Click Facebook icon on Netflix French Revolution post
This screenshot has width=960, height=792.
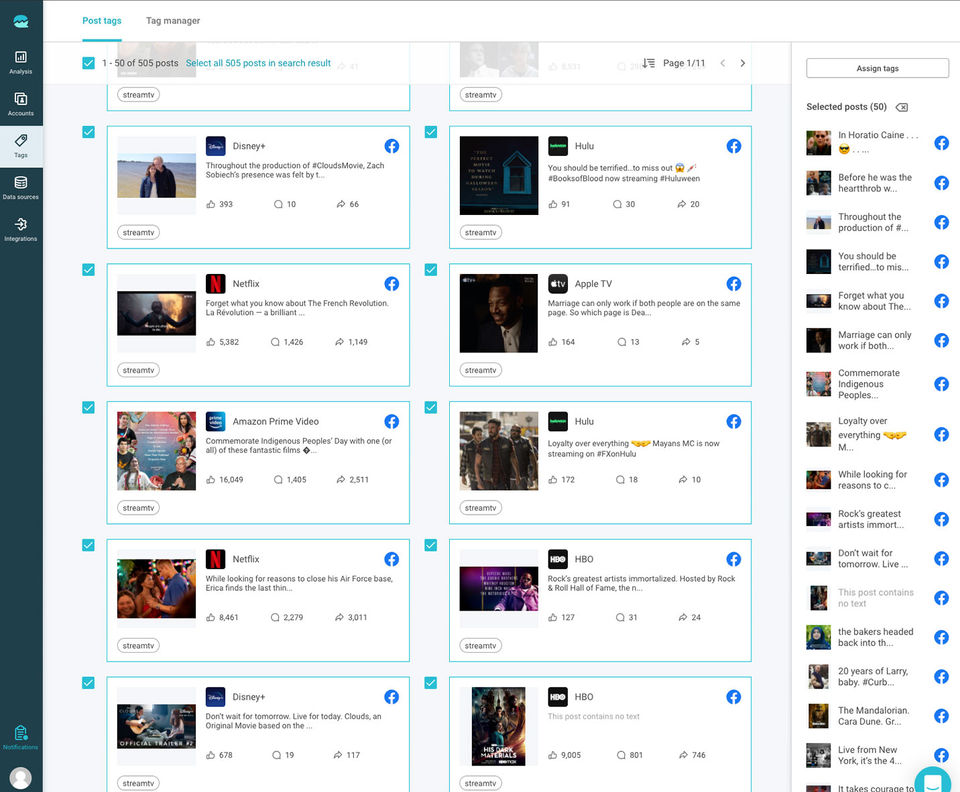392,283
